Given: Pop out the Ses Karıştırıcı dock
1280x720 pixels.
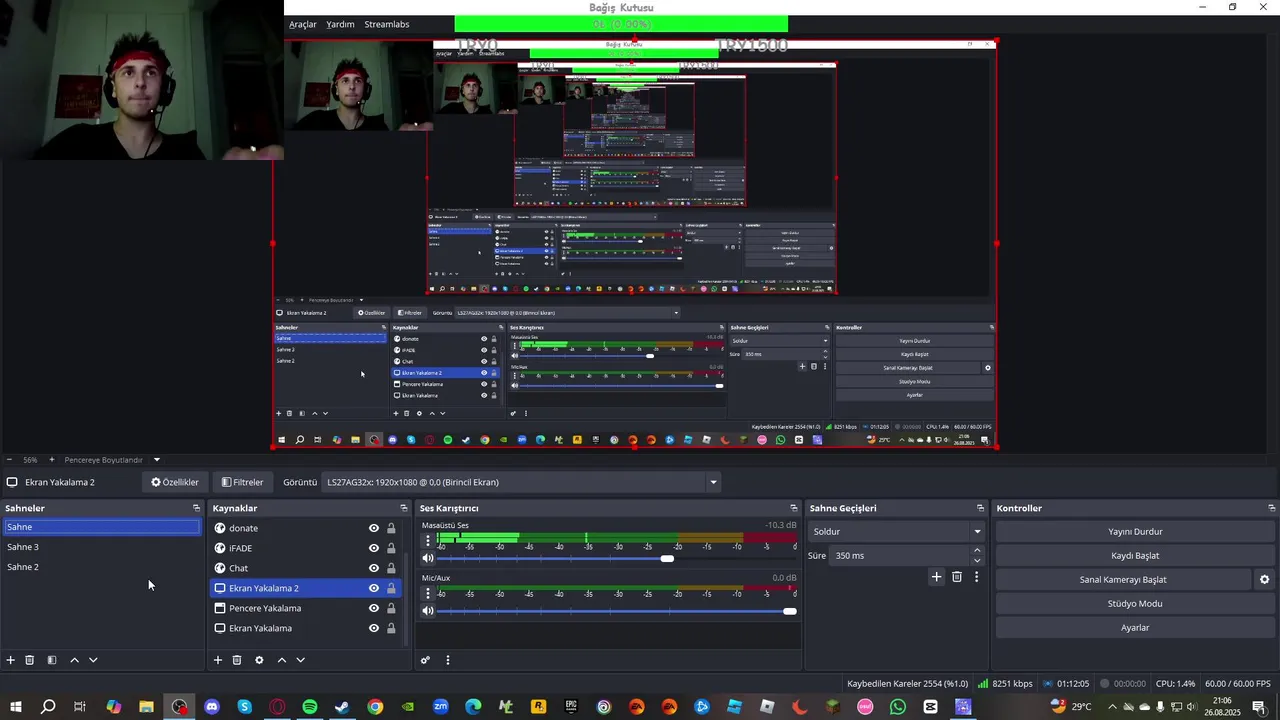Looking at the screenshot, I should (x=794, y=508).
